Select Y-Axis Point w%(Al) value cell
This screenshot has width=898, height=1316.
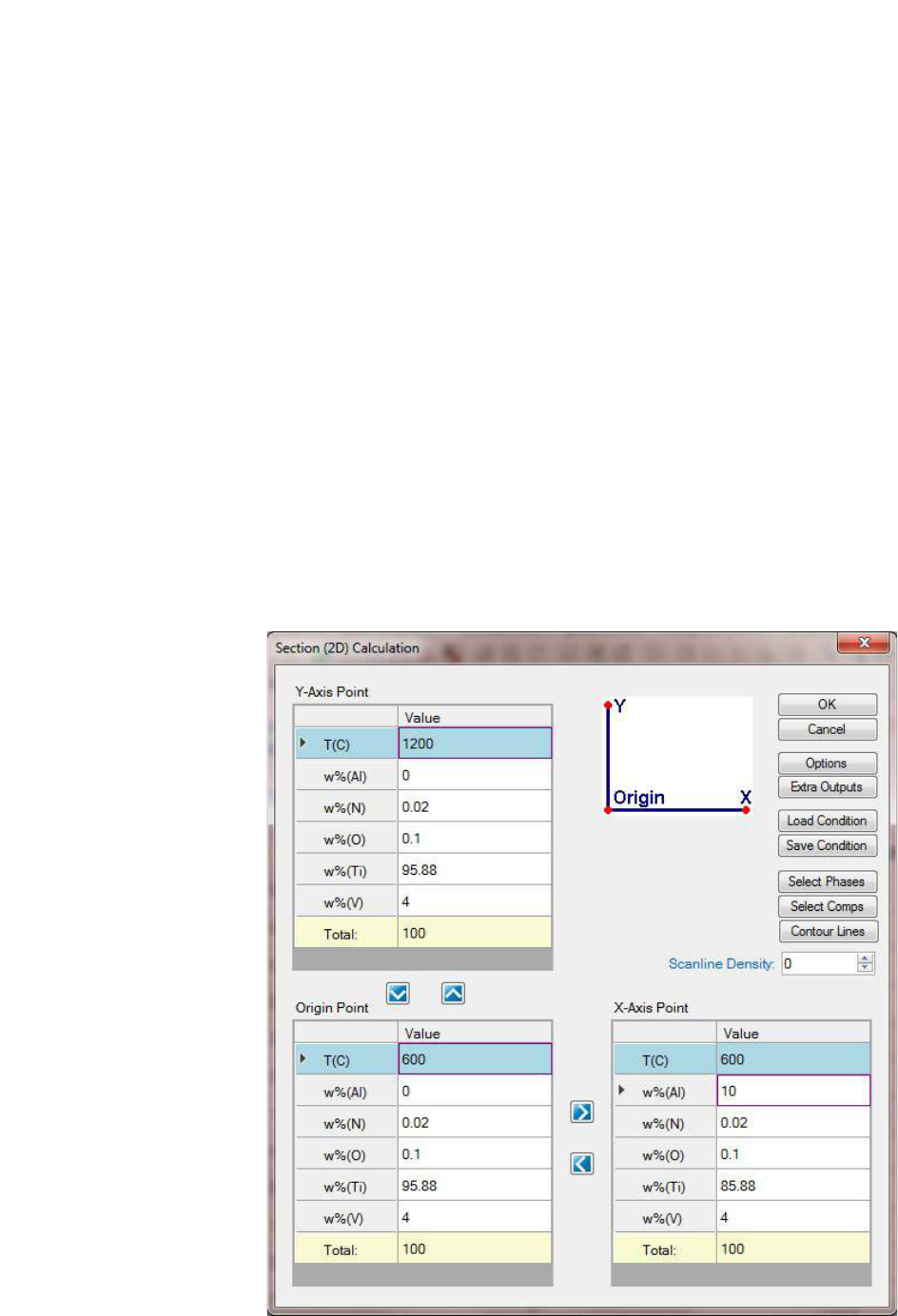[475, 775]
